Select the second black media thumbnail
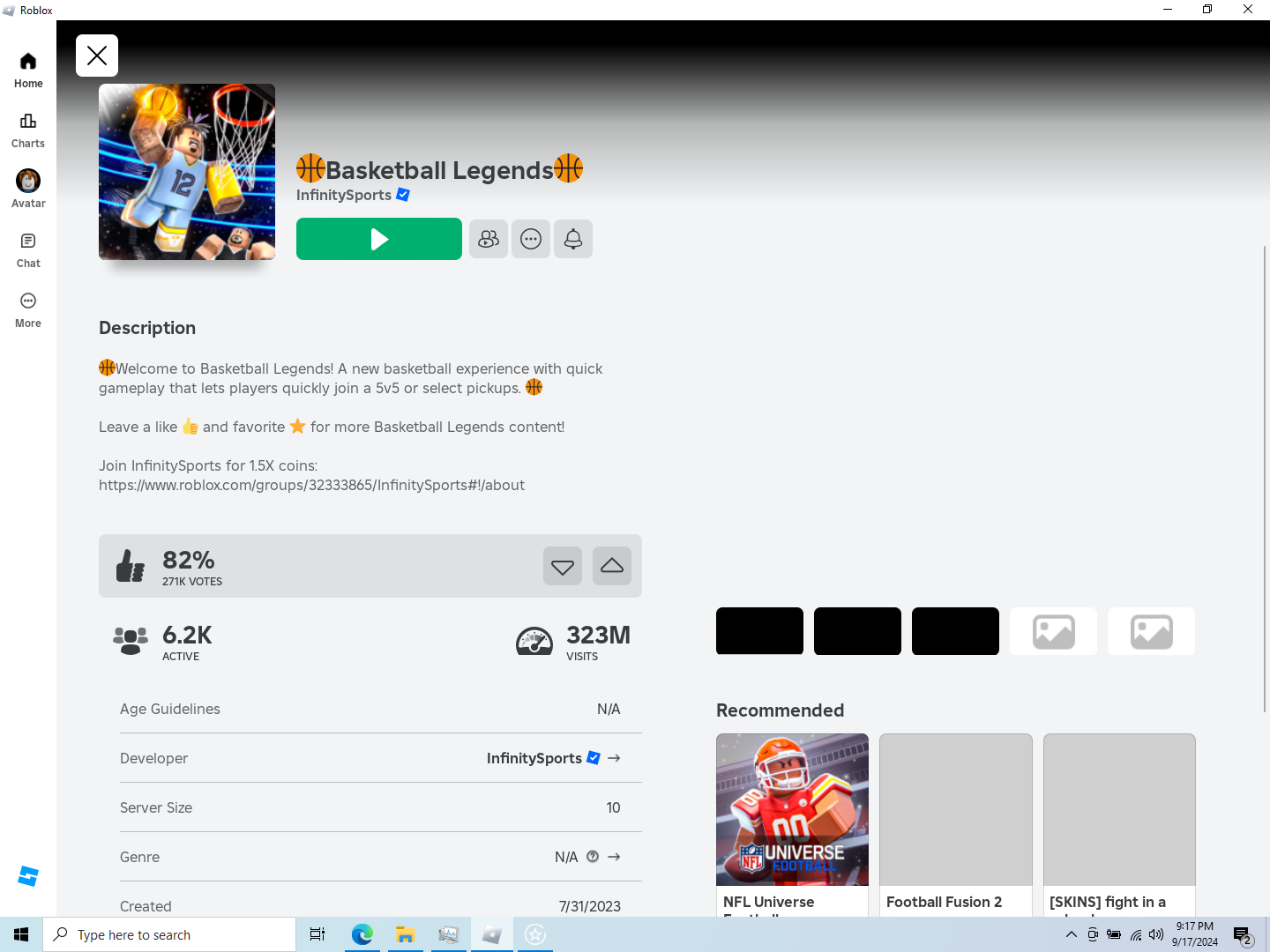 pos(857,631)
